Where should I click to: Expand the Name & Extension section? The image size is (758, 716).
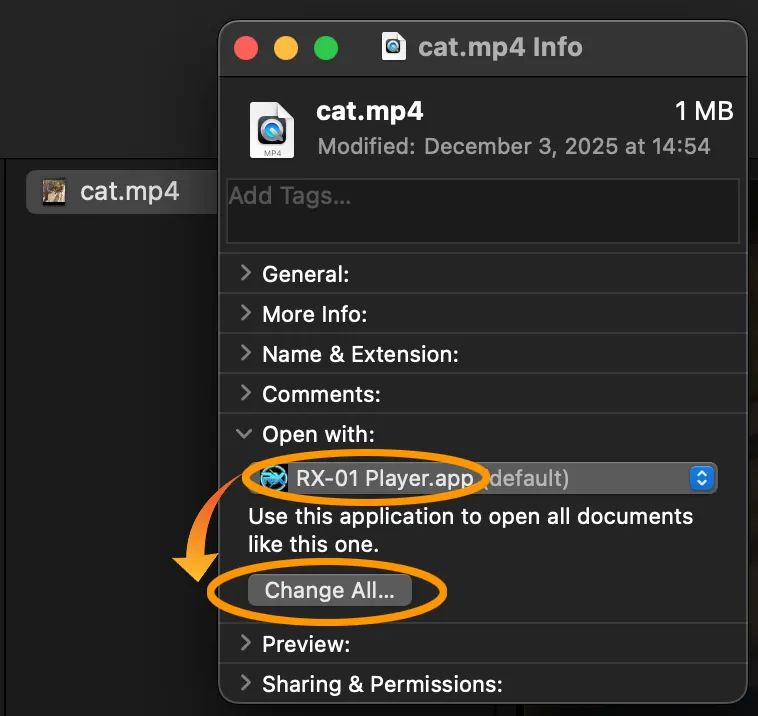(246, 354)
